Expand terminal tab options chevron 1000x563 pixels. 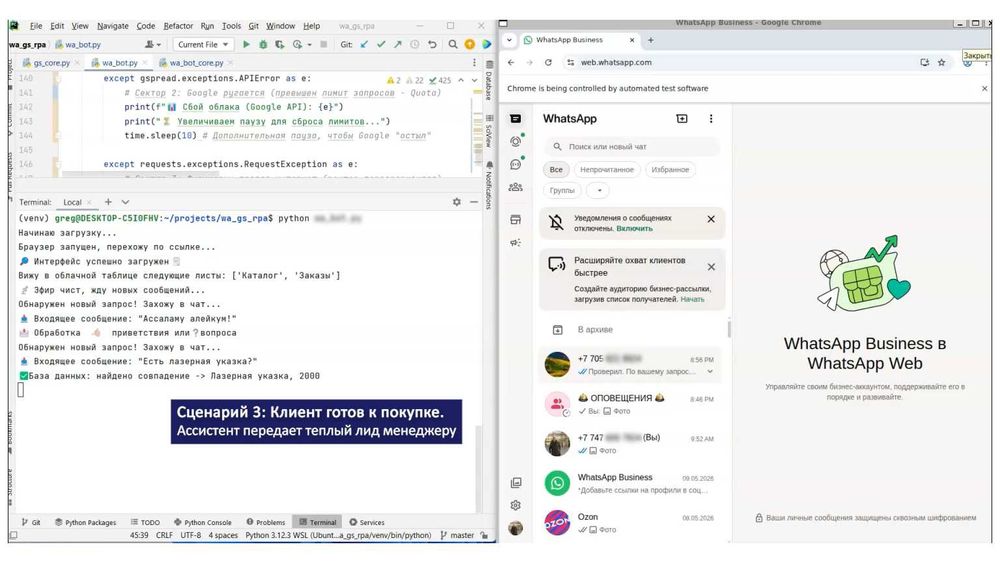[x=126, y=201]
